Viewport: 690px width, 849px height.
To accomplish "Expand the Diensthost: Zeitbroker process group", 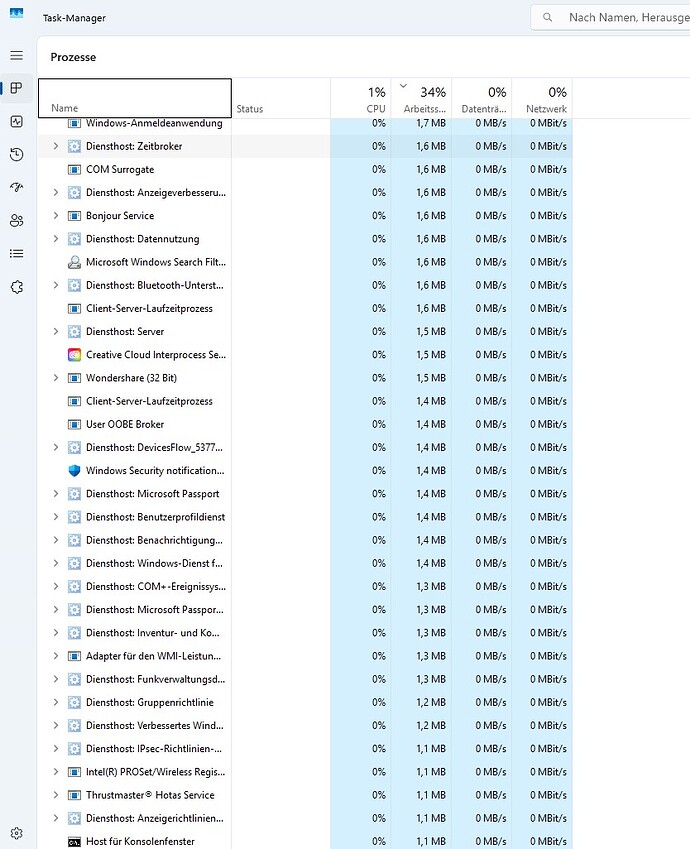I will (x=56, y=146).
